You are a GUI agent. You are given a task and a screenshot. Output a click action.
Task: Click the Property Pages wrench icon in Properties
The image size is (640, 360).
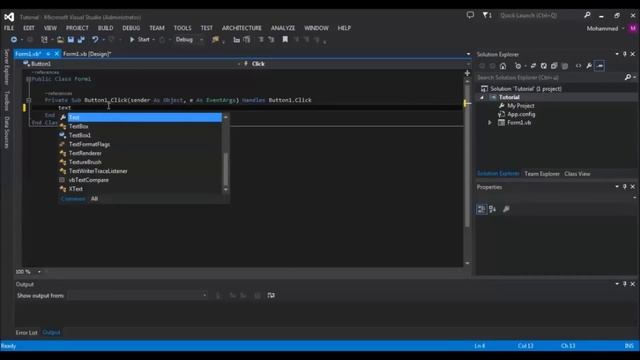point(506,209)
